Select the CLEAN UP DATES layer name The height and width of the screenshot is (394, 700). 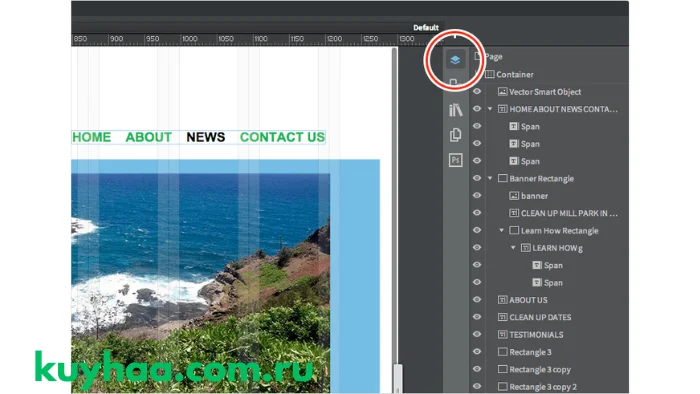540,317
